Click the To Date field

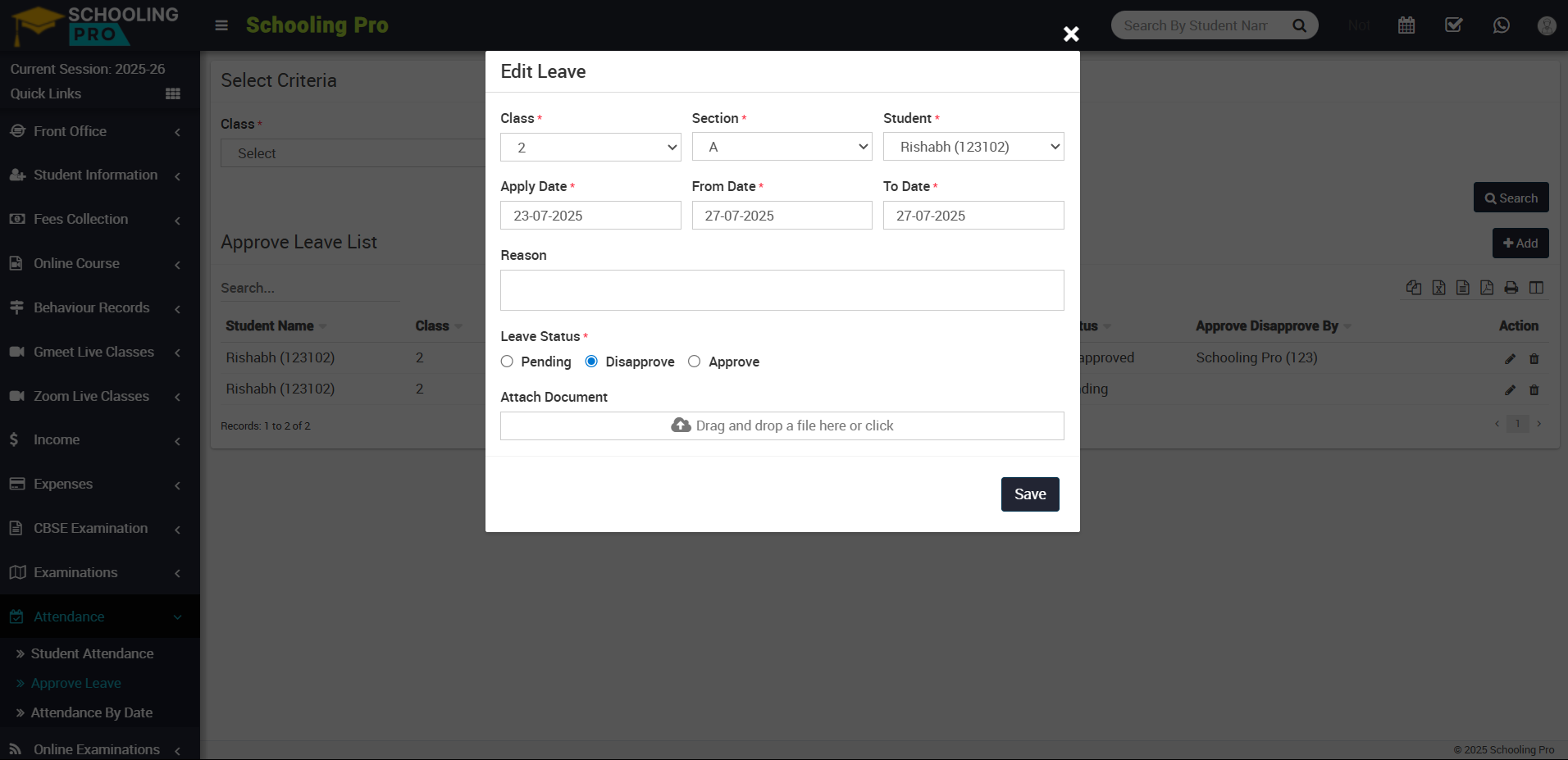click(973, 216)
